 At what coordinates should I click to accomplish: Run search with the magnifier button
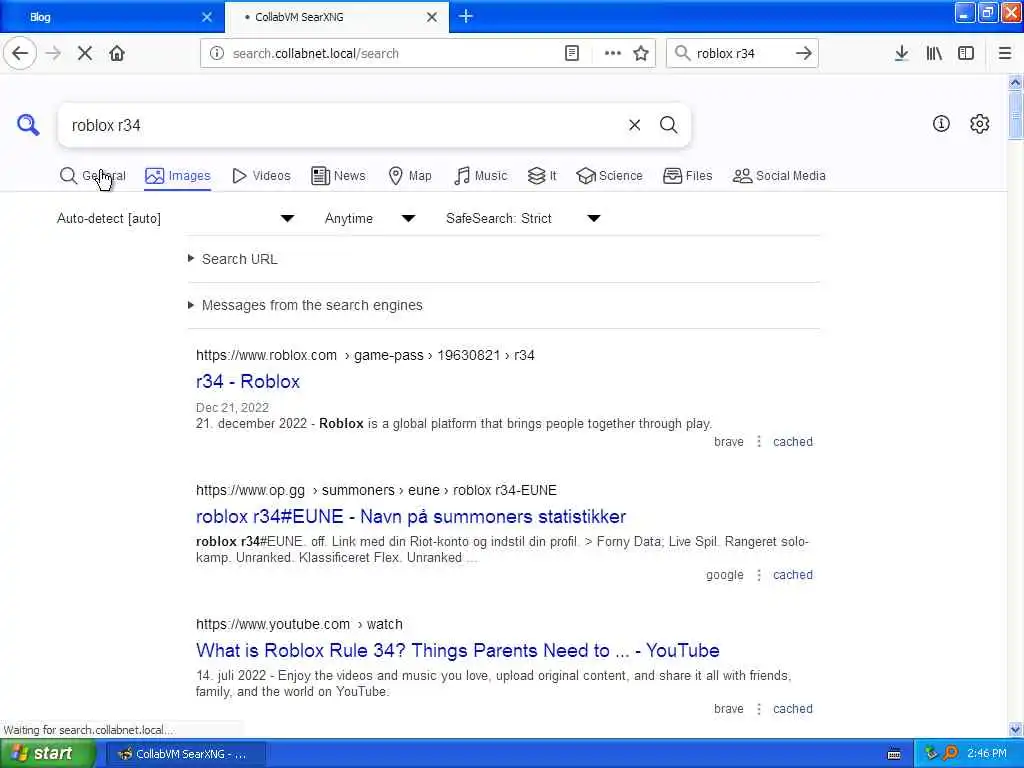point(668,125)
